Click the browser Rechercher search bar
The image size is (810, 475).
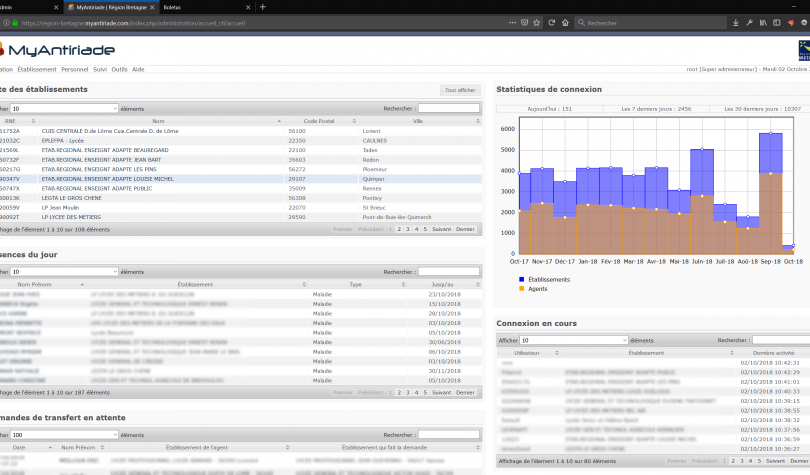[651, 23]
